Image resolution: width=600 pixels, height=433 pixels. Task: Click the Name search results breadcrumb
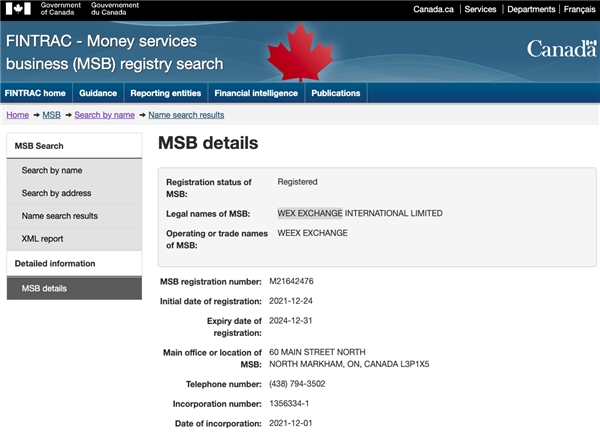tap(187, 115)
